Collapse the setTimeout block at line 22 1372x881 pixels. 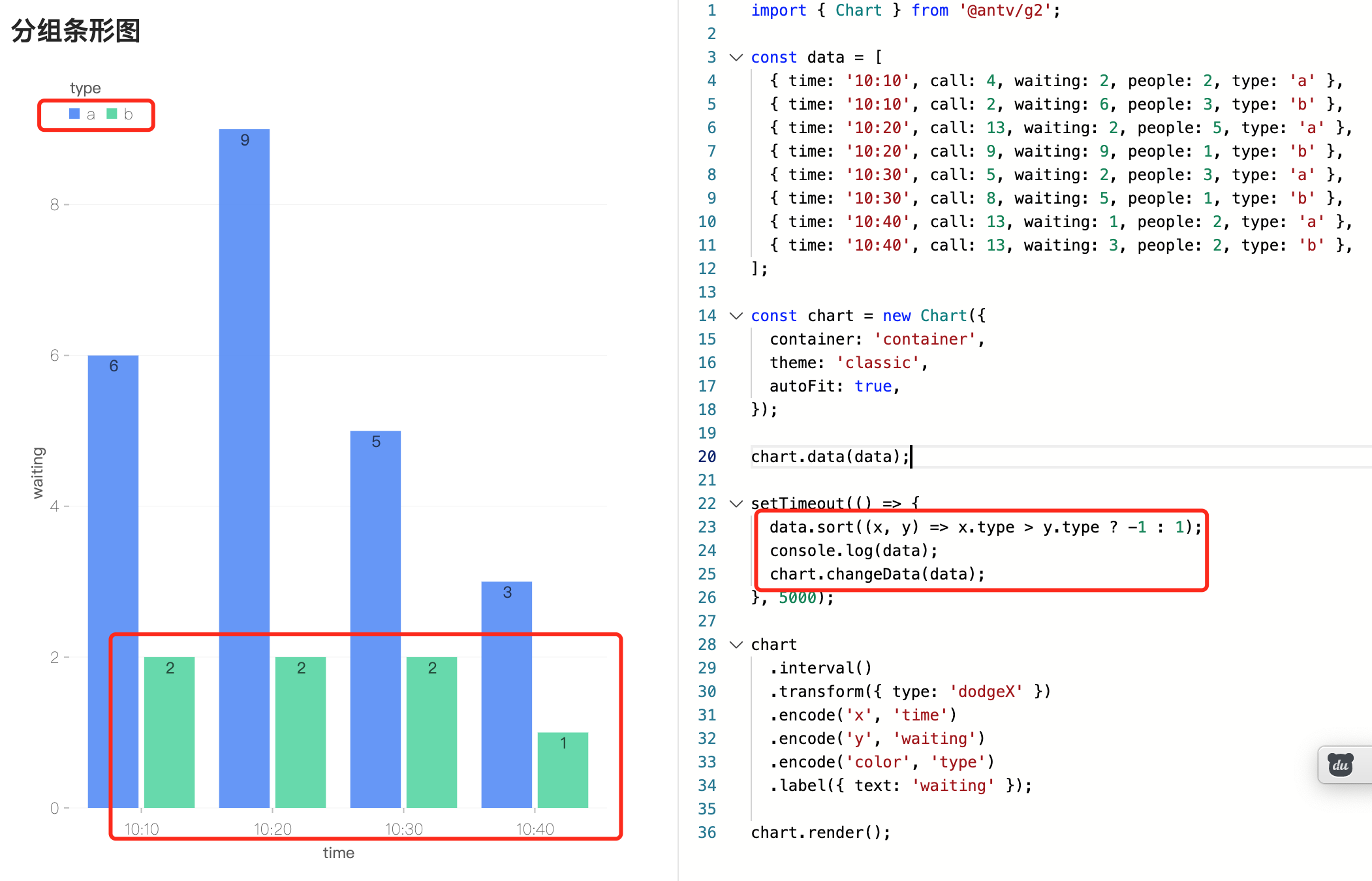736,503
